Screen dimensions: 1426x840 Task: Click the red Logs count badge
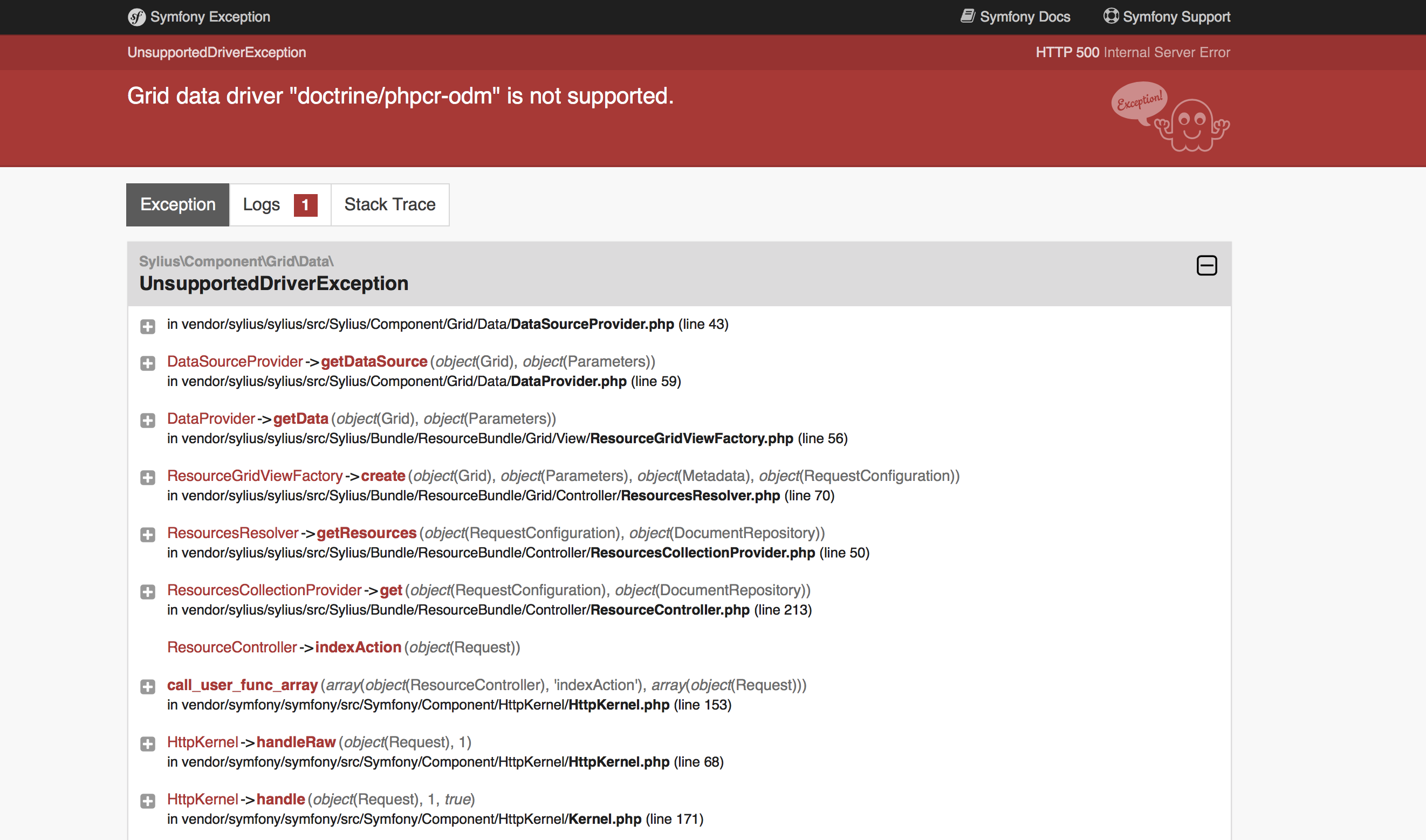305,205
